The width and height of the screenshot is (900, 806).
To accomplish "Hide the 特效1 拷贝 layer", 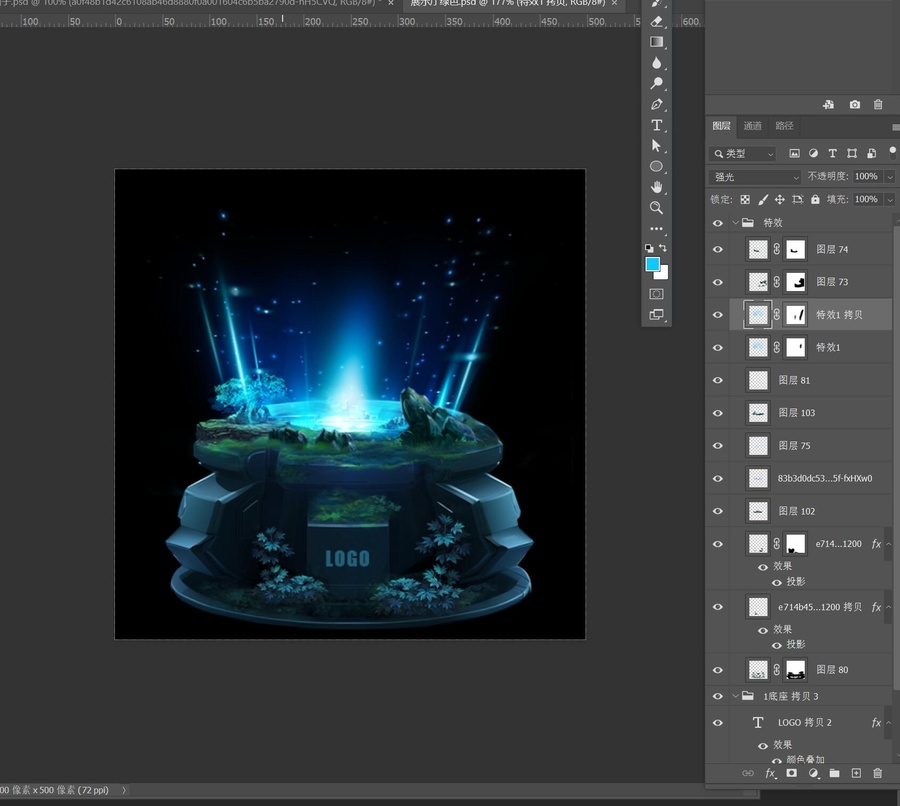I will pos(717,315).
